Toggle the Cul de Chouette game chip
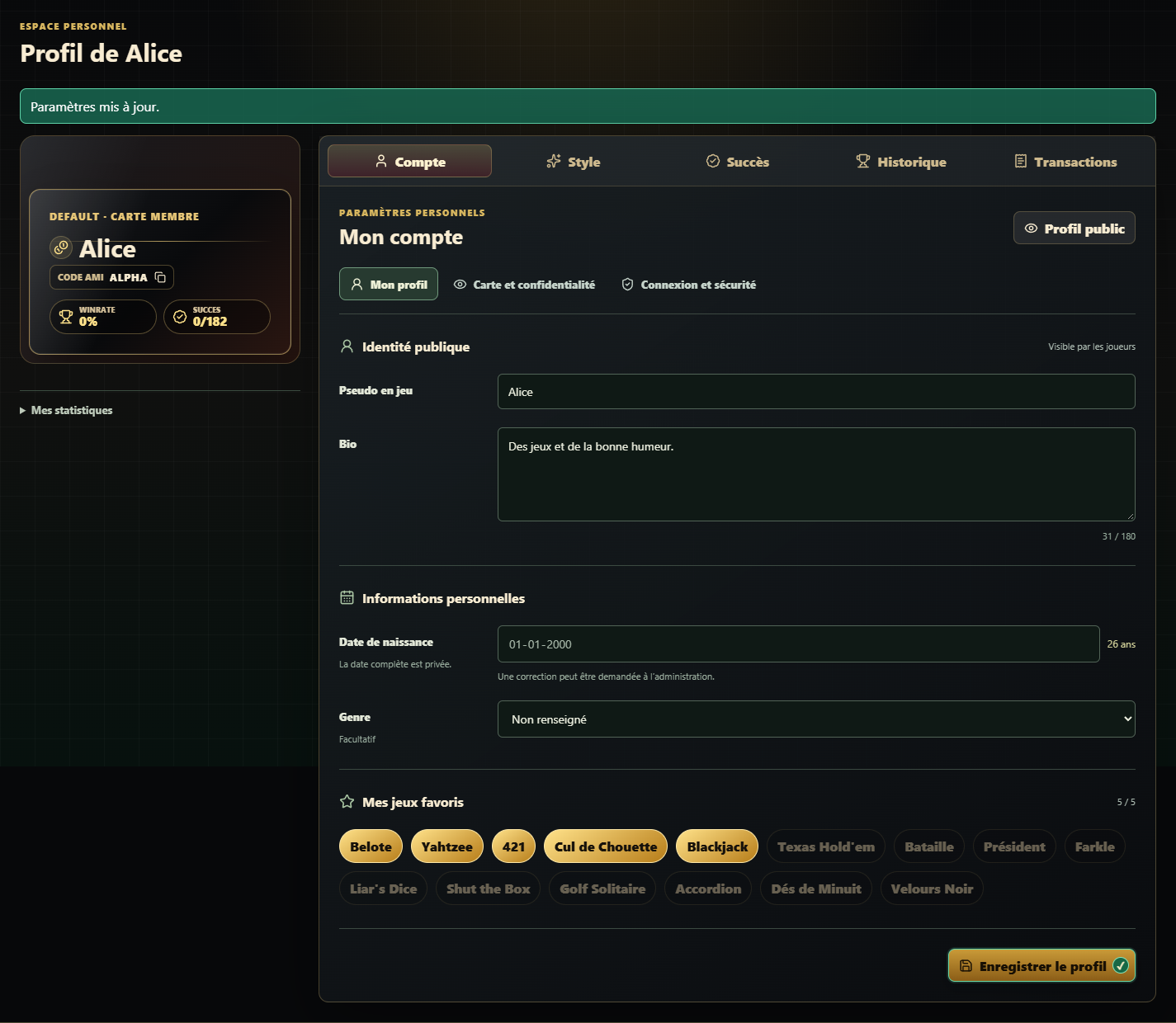Image resolution: width=1176 pixels, height=1023 pixels. pos(606,846)
